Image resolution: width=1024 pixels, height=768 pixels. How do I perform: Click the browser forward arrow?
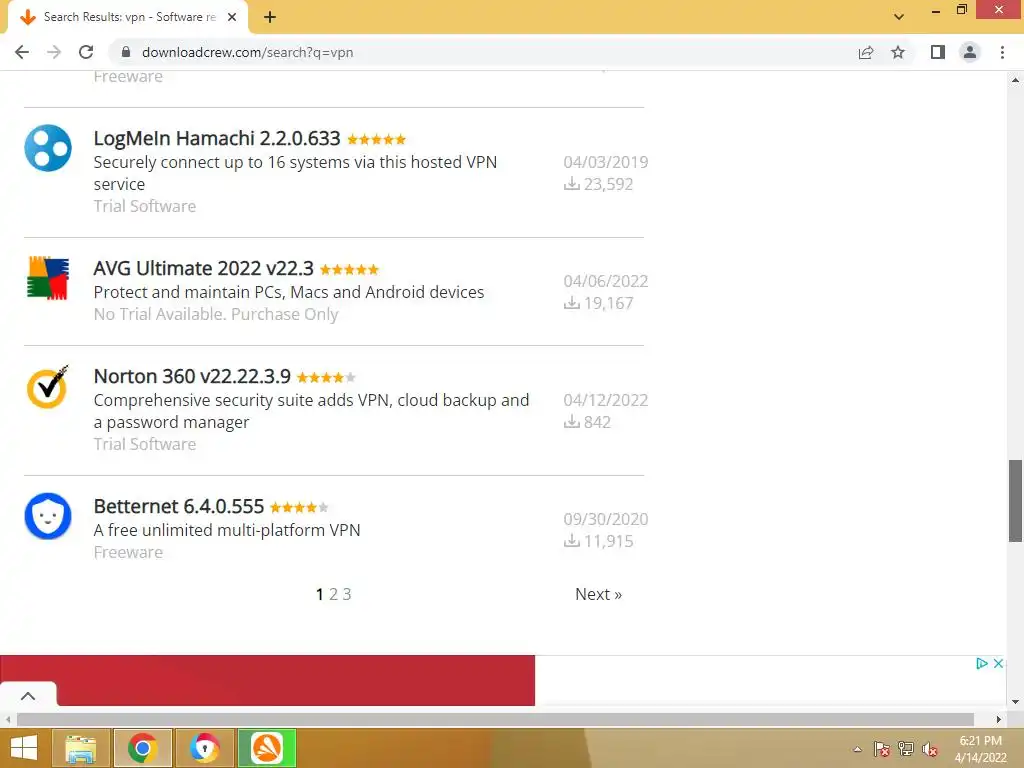[x=54, y=52]
